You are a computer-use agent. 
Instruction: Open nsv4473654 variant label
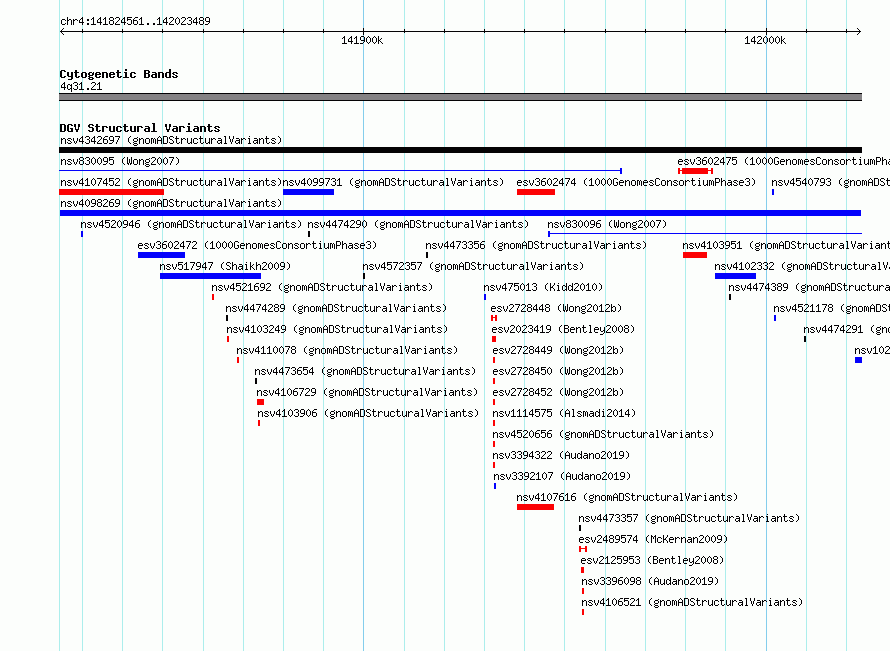(x=365, y=371)
